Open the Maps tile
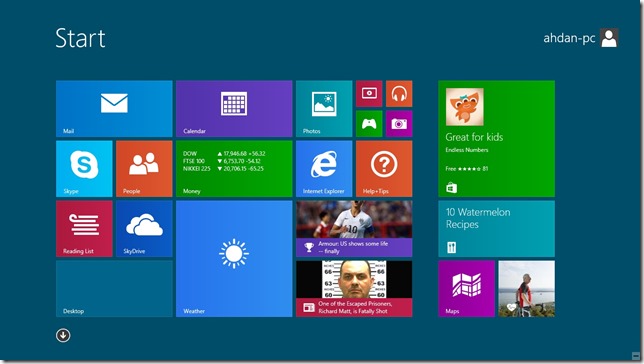The image size is (644, 364). tap(467, 289)
